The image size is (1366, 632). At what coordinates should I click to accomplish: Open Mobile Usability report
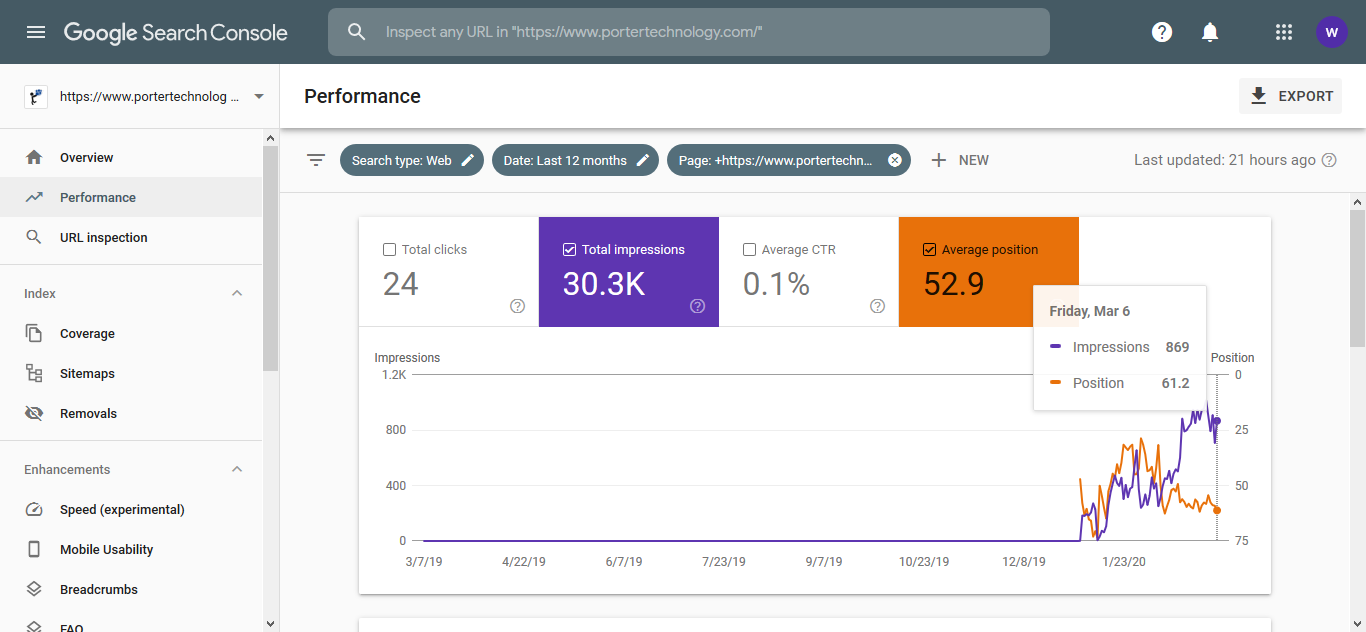(131, 549)
